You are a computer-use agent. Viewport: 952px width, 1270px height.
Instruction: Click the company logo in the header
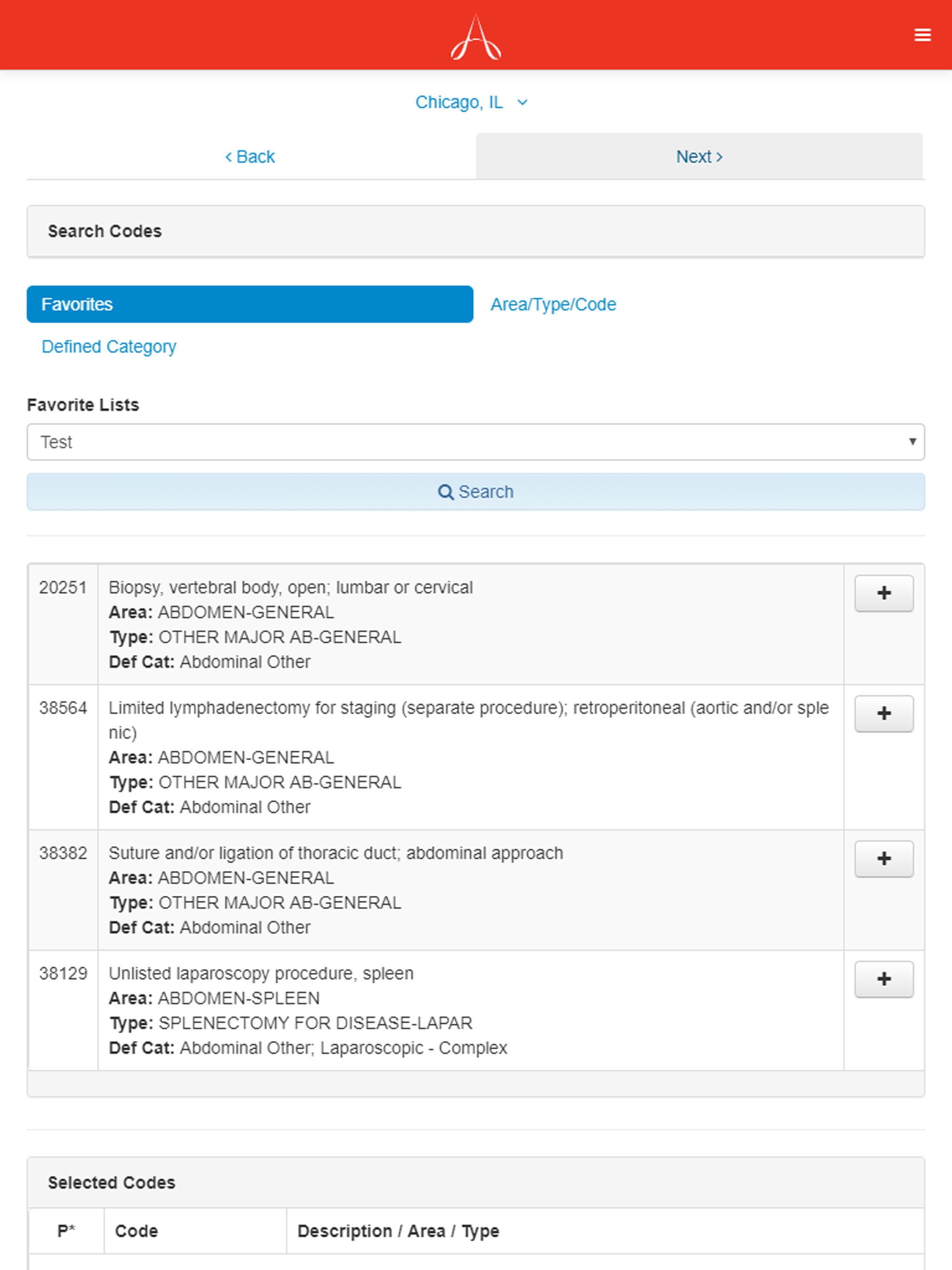476,38
